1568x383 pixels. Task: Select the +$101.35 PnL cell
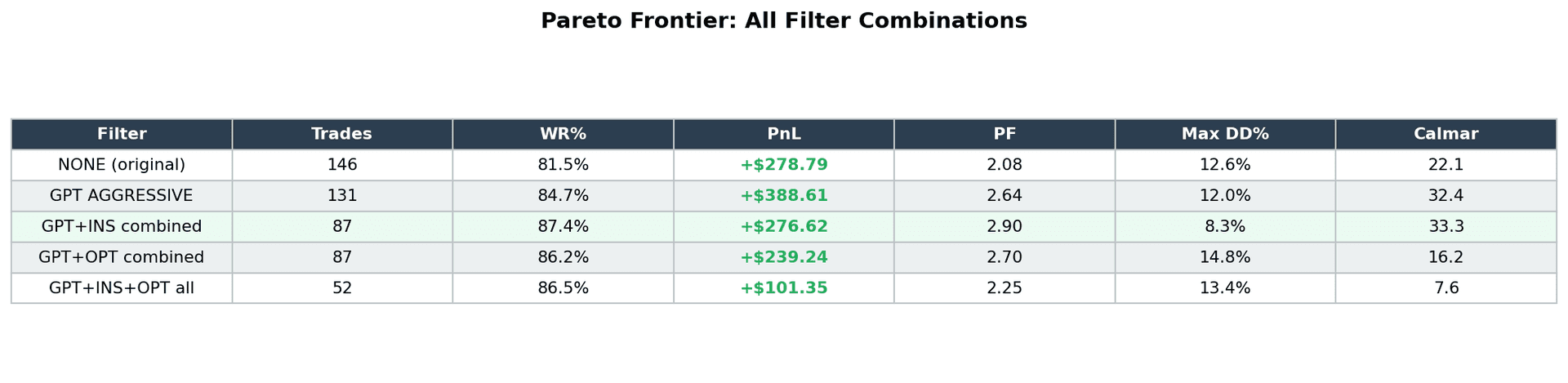tap(783, 288)
